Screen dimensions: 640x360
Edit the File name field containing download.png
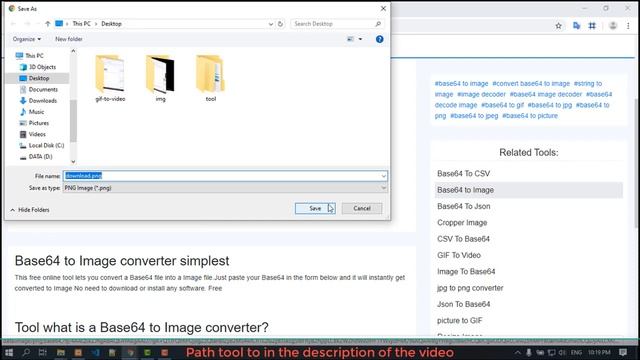click(222, 176)
